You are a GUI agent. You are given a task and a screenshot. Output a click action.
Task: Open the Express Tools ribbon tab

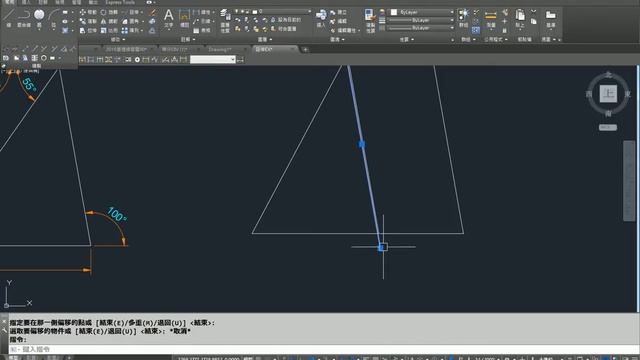click(120, 2)
